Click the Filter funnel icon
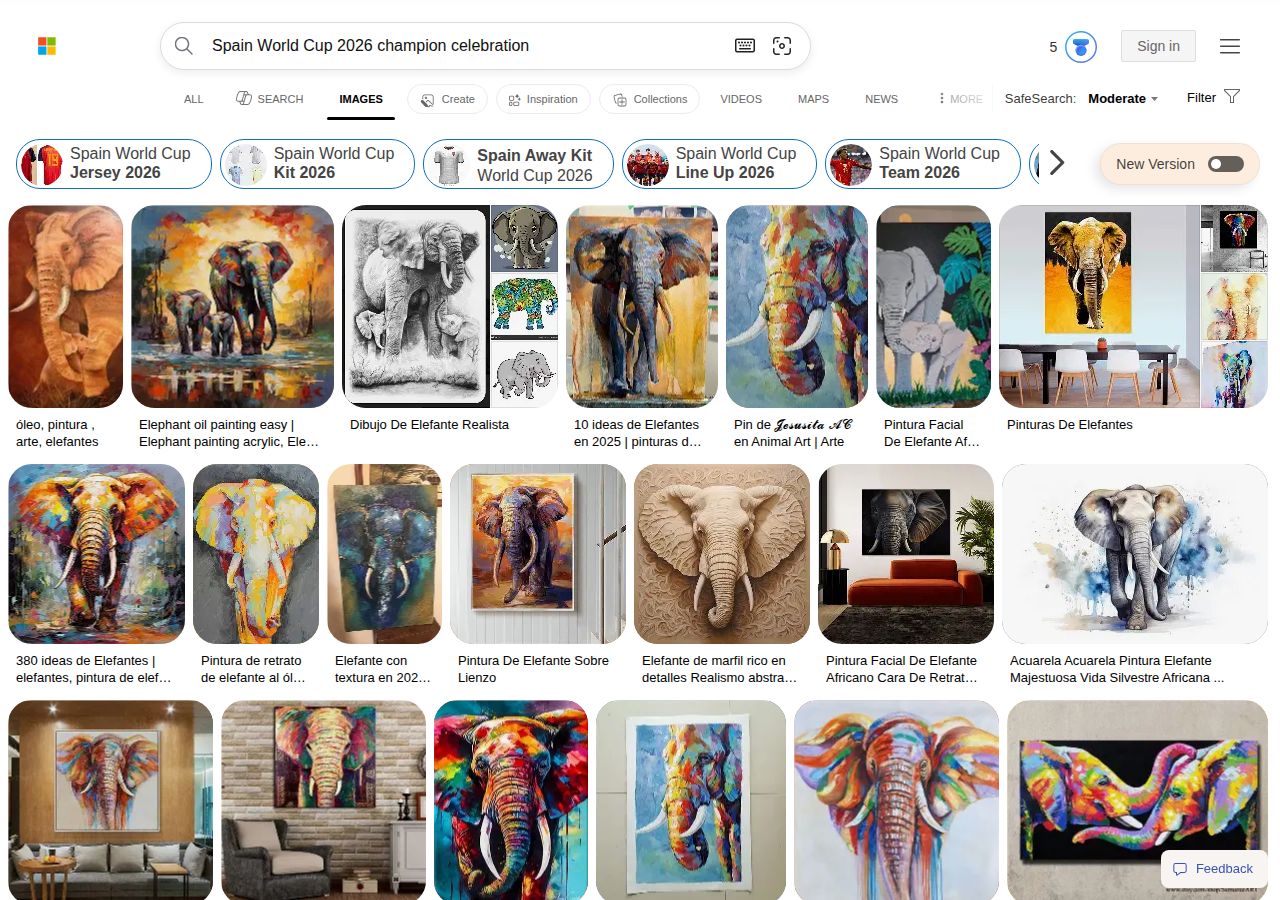The image size is (1280, 900). [x=1232, y=97]
